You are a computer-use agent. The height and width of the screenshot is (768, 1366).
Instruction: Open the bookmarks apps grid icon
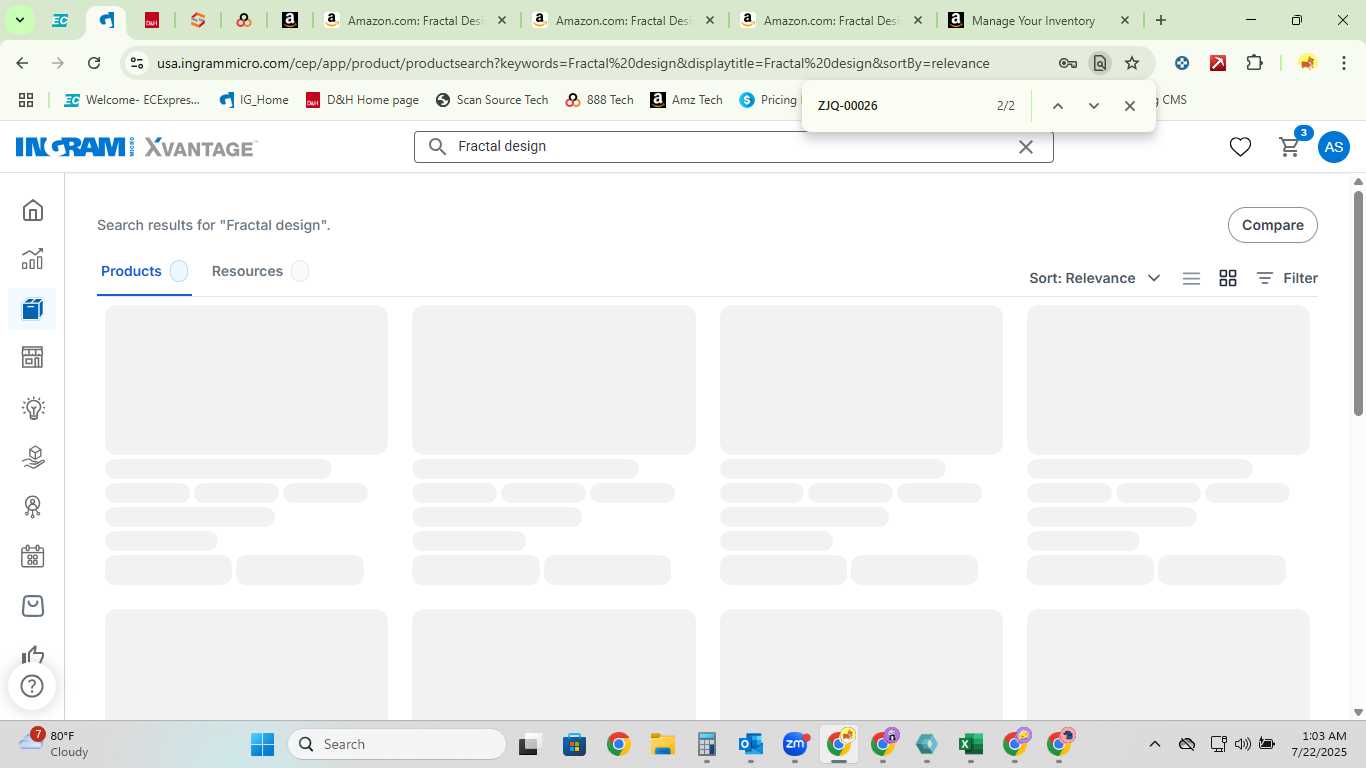click(x=26, y=100)
